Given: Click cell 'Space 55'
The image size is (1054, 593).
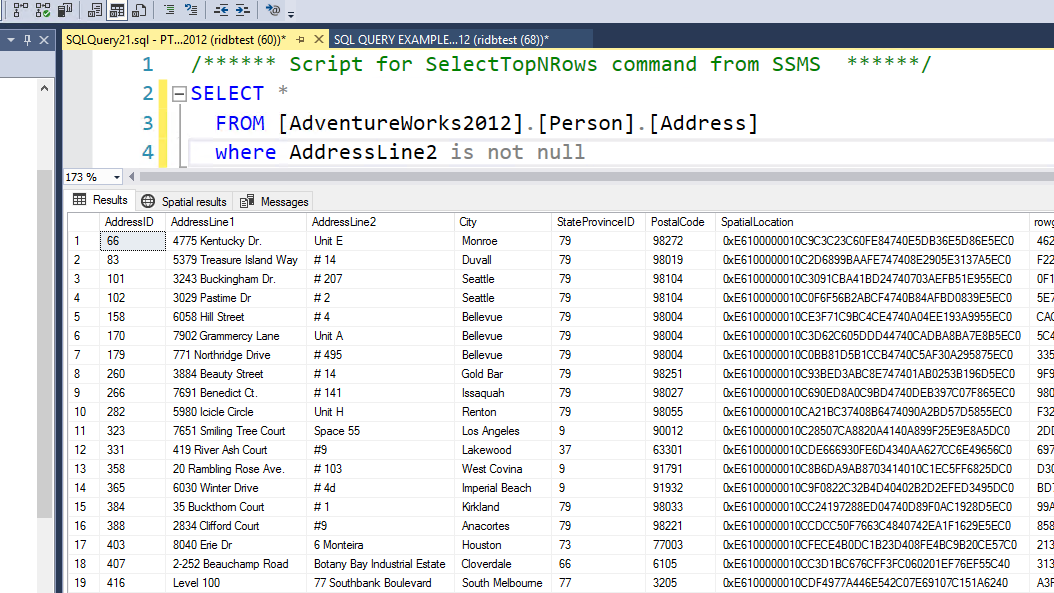Looking at the screenshot, I should click(x=380, y=431).
